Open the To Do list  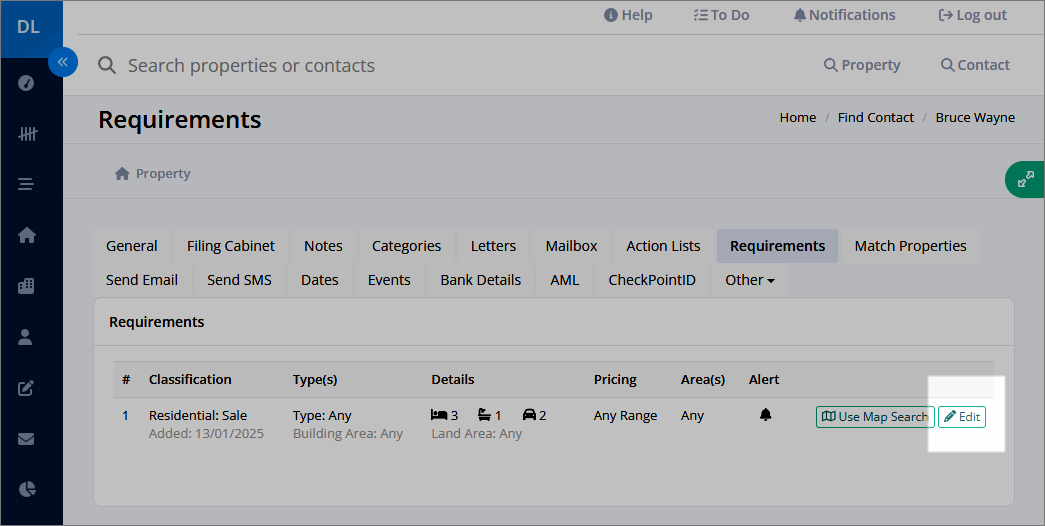pyautogui.click(x=721, y=15)
